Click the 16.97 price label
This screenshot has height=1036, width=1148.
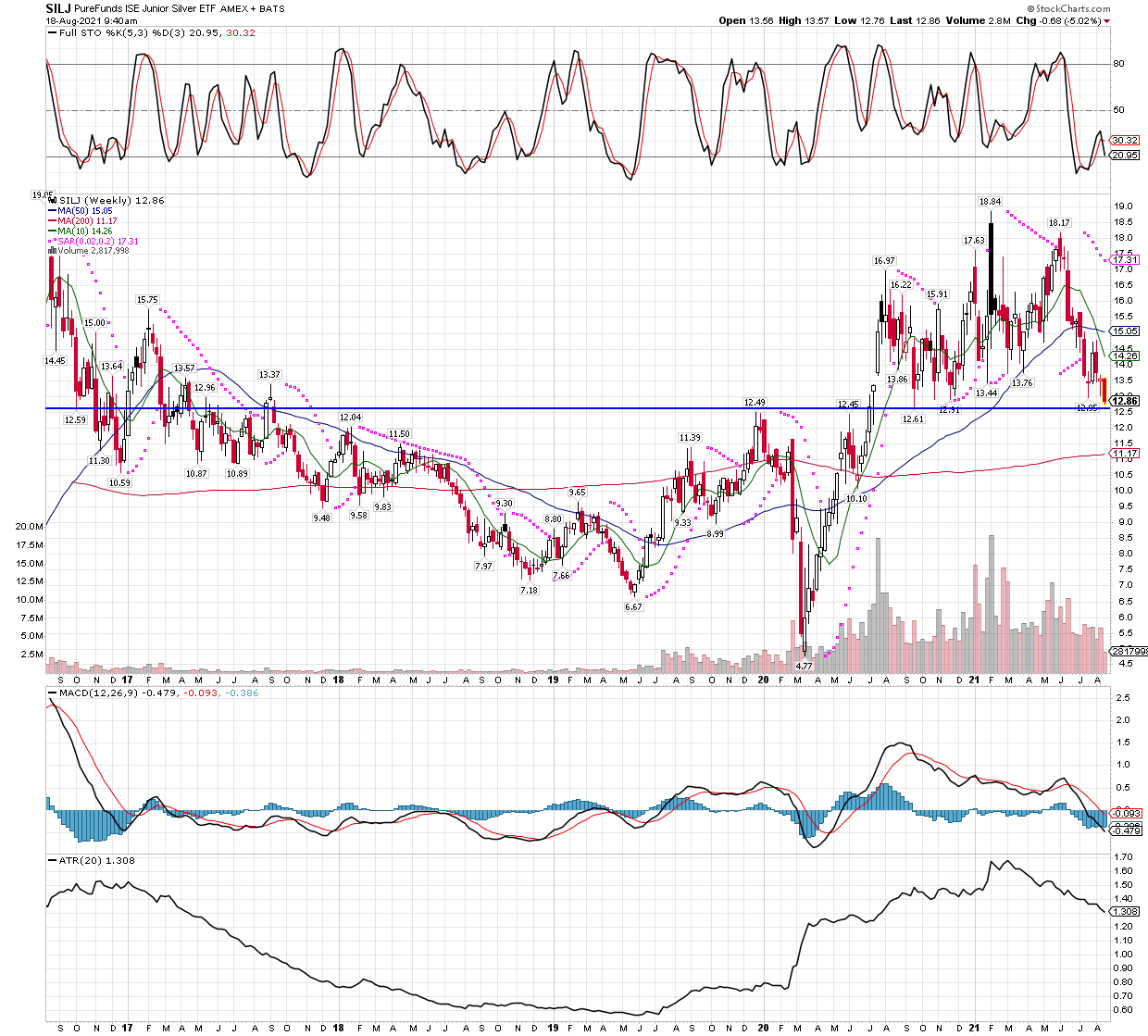pos(884,261)
